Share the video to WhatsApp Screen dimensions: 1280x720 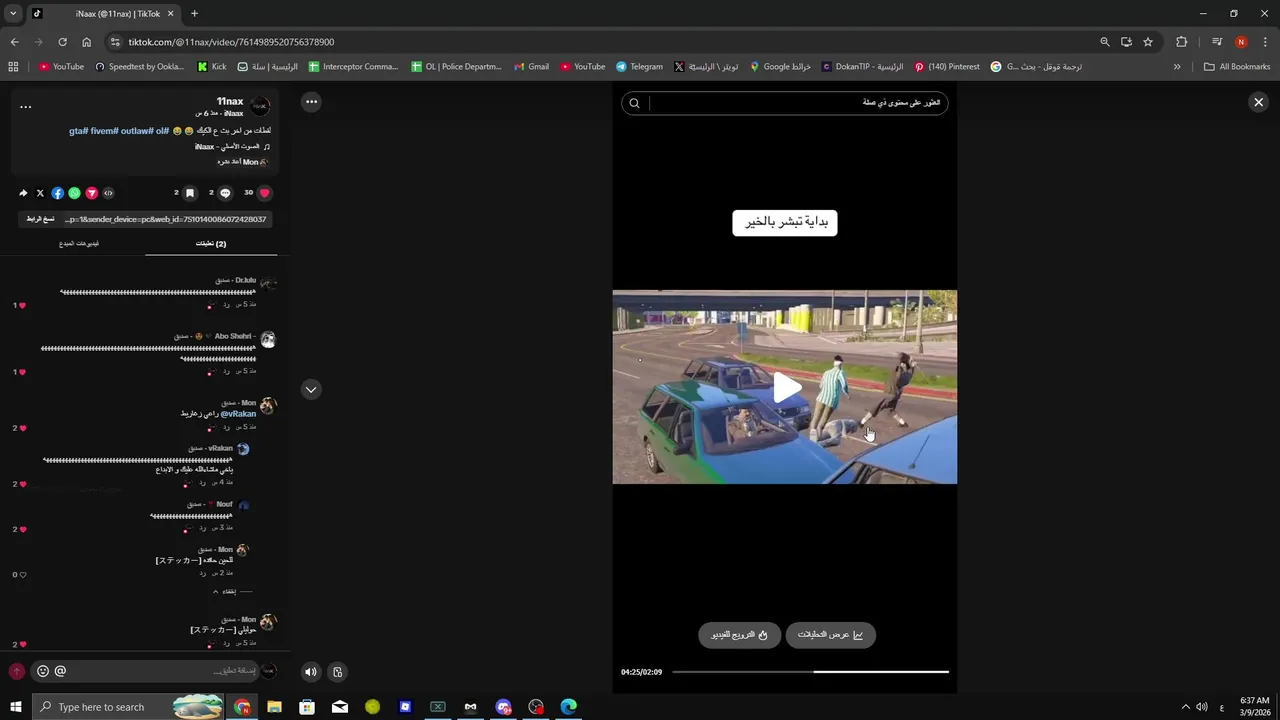(74, 193)
